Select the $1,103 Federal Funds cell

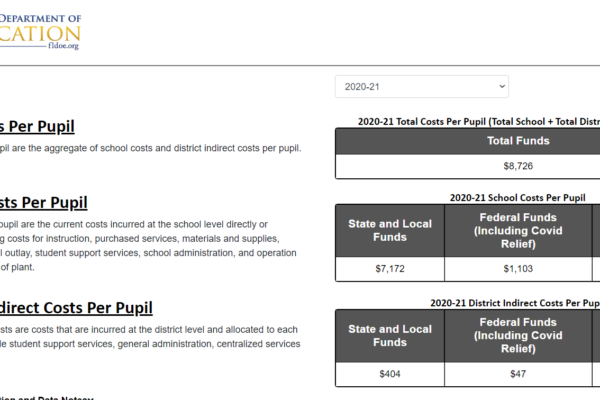(x=518, y=269)
